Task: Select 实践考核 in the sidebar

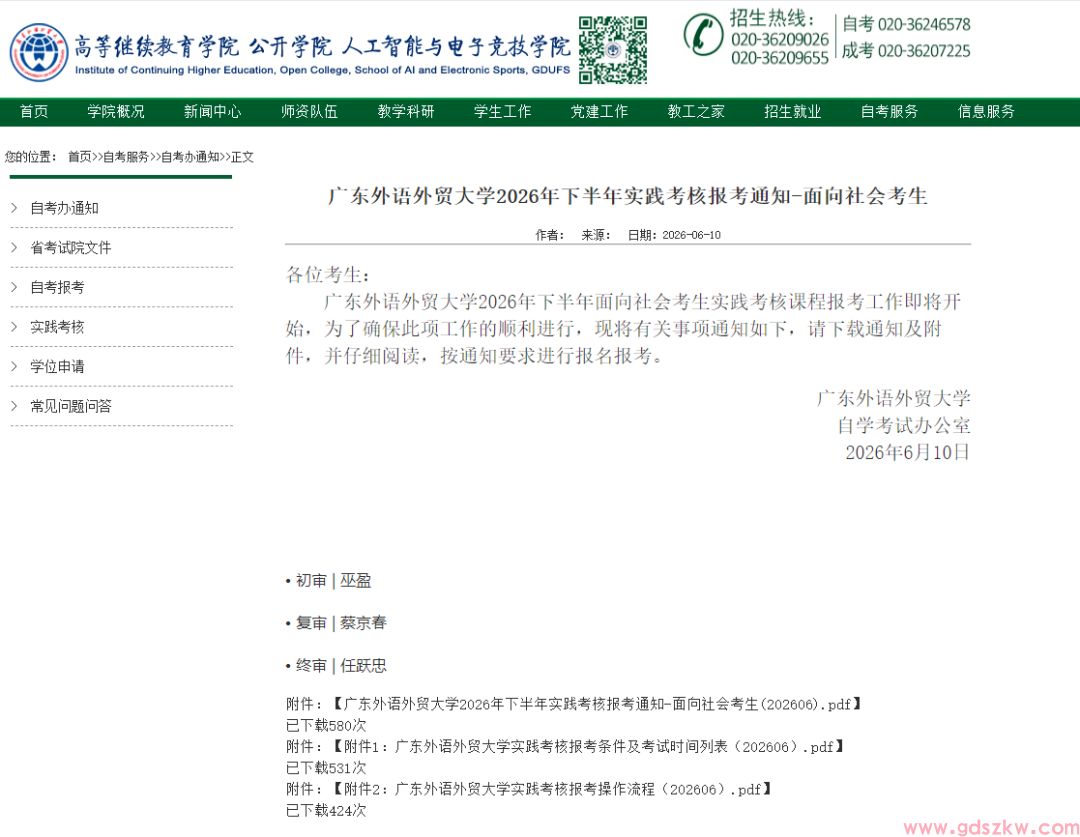Action: pyautogui.click(x=57, y=327)
